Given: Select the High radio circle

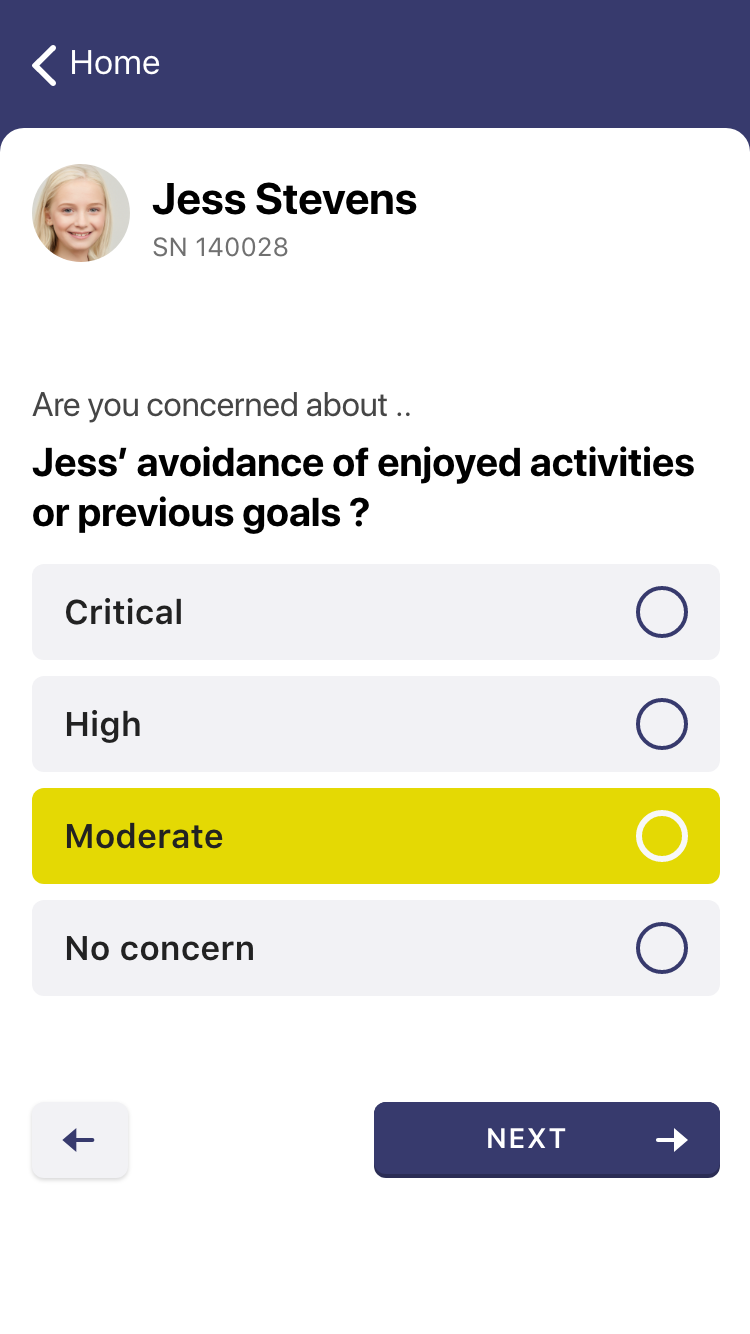Looking at the screenshot, I should coord(661,724).
